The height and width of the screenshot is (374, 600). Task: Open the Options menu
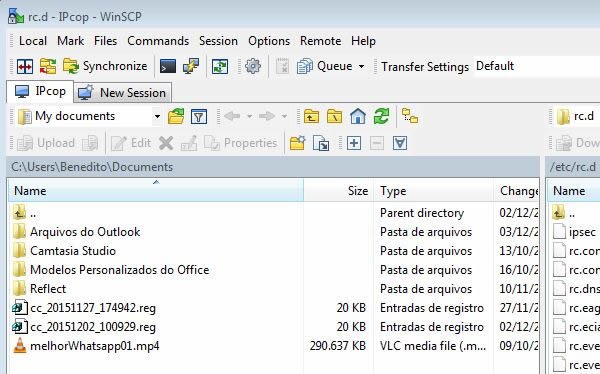click(269, 41)
